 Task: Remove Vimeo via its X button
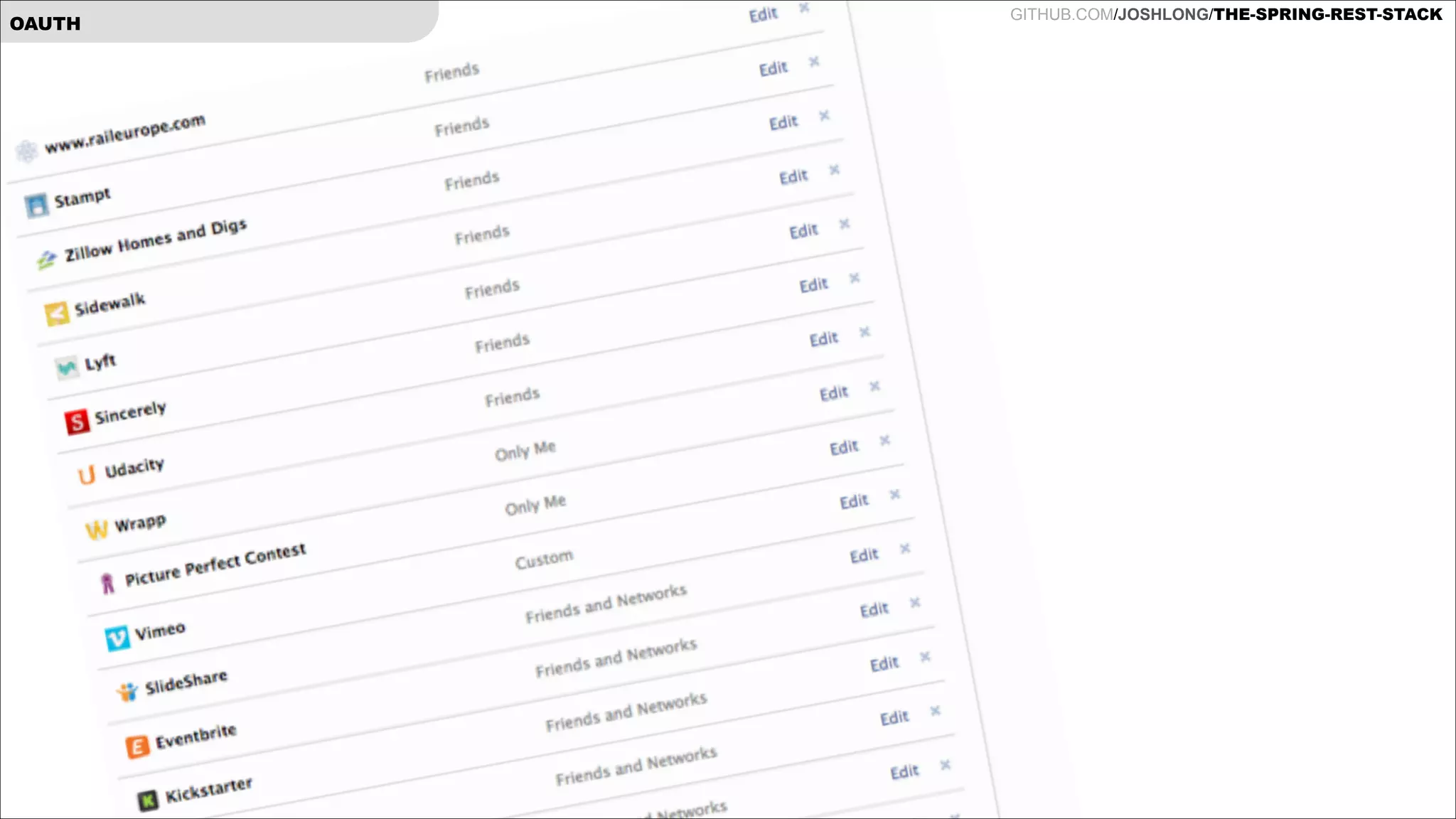[915, 603]
